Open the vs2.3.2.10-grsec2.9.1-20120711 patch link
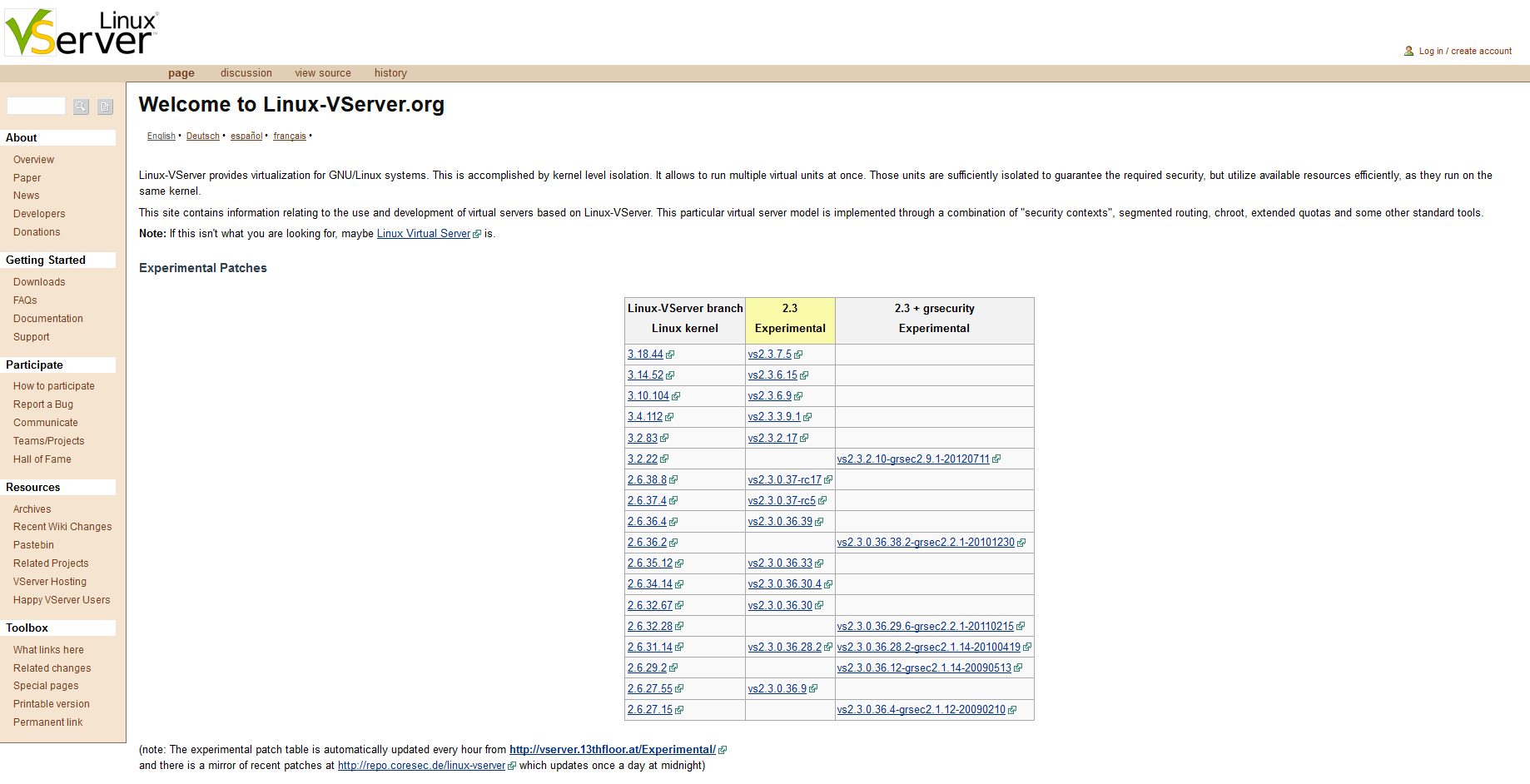The height and width of the screenshot is (784, 1530). coord(913,459)
